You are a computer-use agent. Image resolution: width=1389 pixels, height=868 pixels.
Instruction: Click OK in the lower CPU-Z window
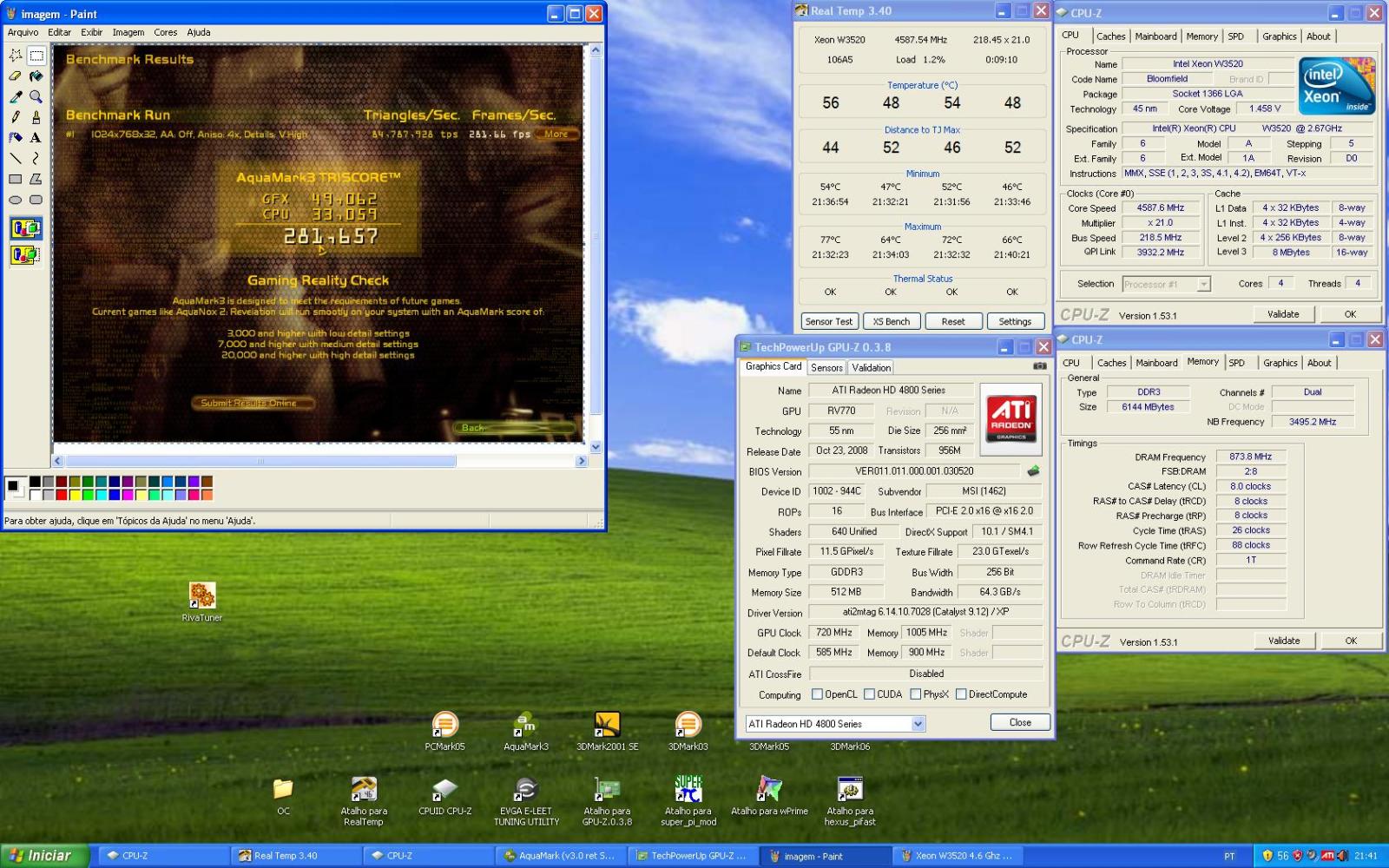pyautogui.click(x=1351, y=641)
